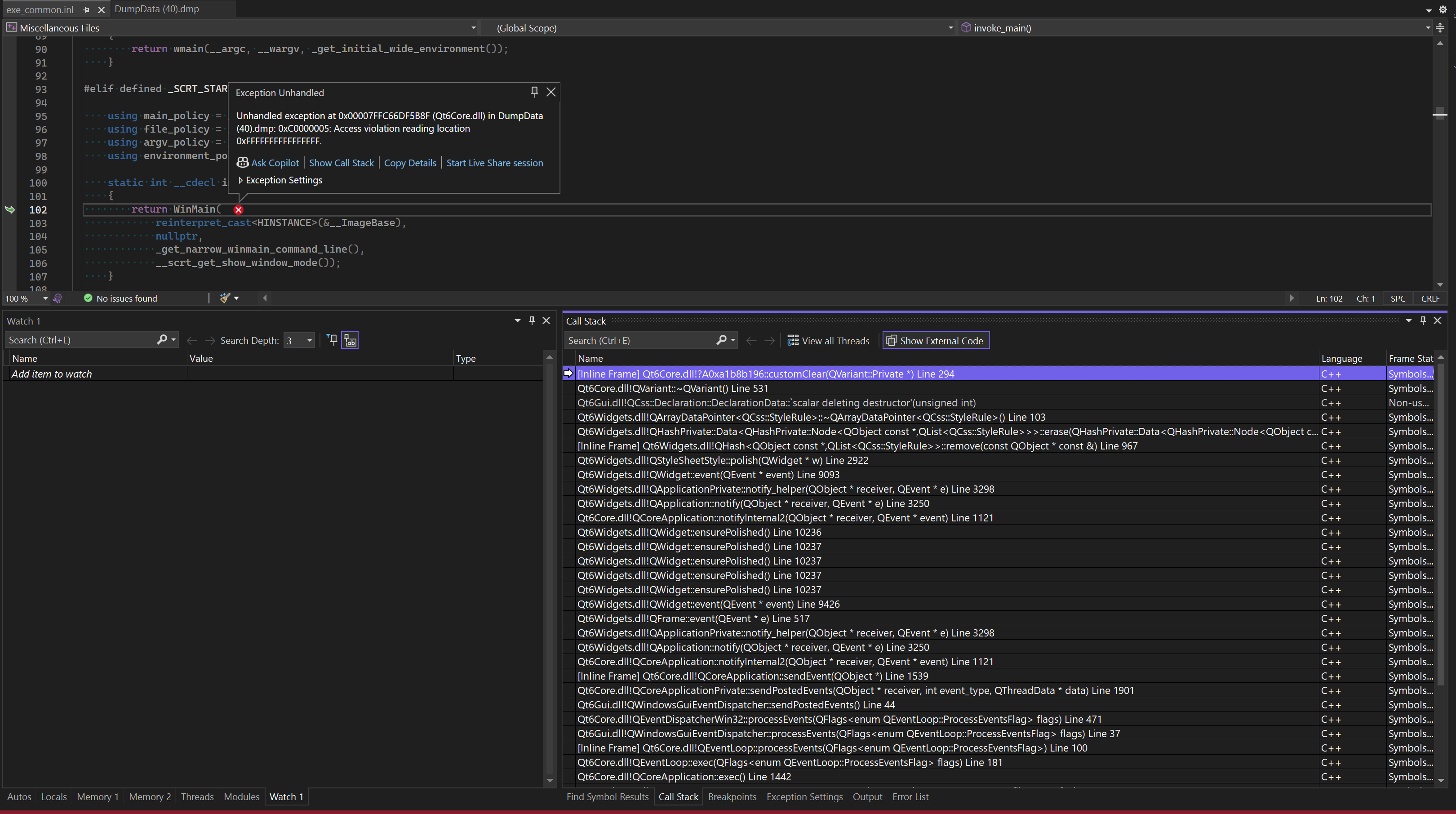Open the Global Scope dropdown
The image size is (1456, 814).
950,28
